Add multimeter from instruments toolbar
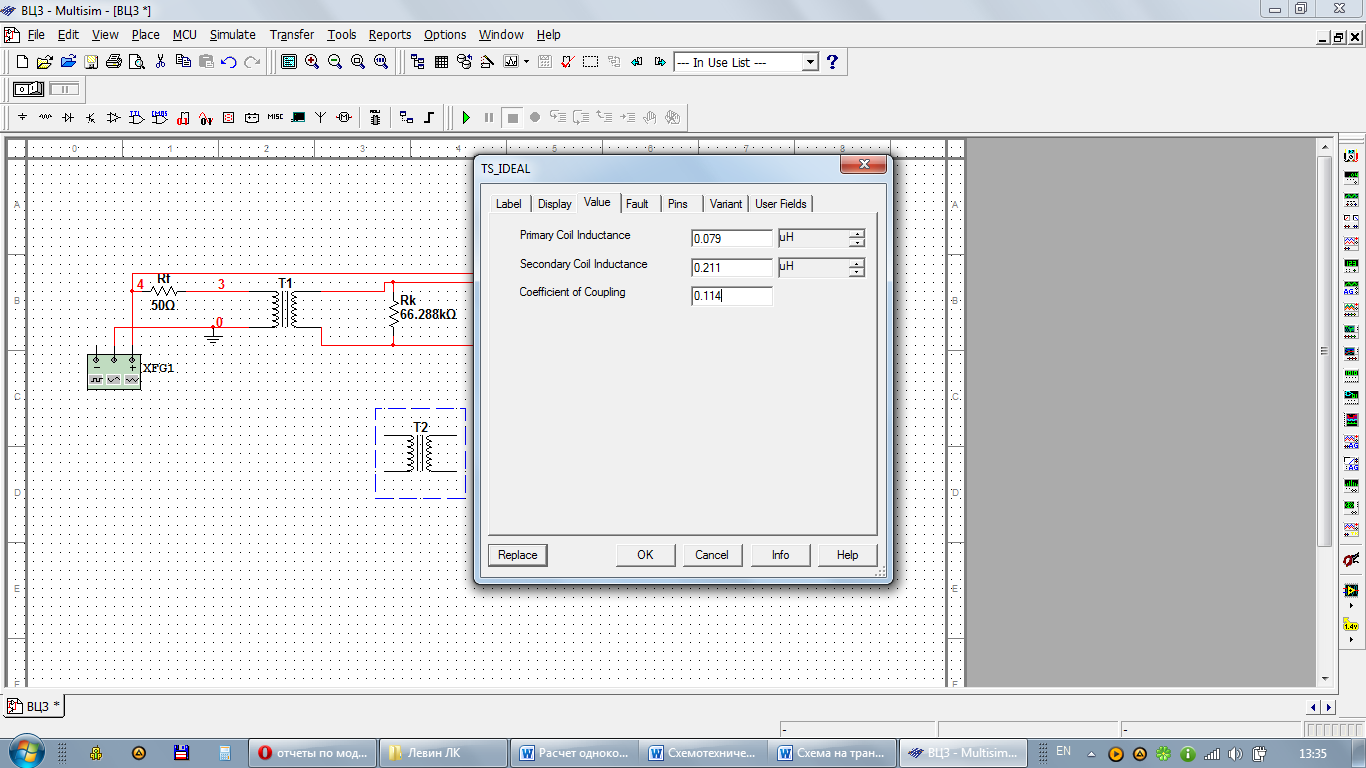This screenshot has height=768, width=1366. click(1351, 156)
